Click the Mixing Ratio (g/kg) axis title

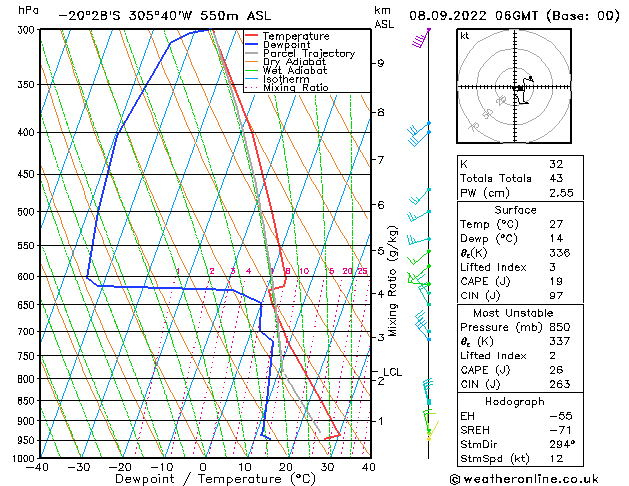point(392,281)
